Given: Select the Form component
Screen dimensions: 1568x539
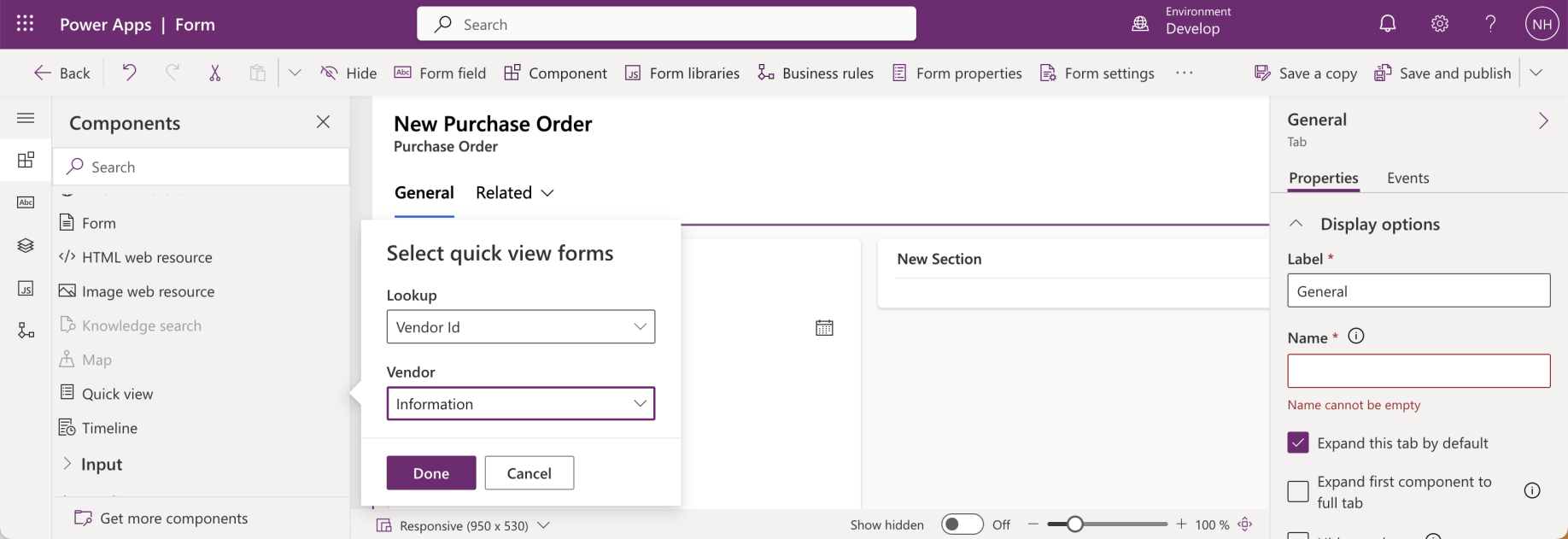Looking at the screenshot, I should tap(87, 222).
